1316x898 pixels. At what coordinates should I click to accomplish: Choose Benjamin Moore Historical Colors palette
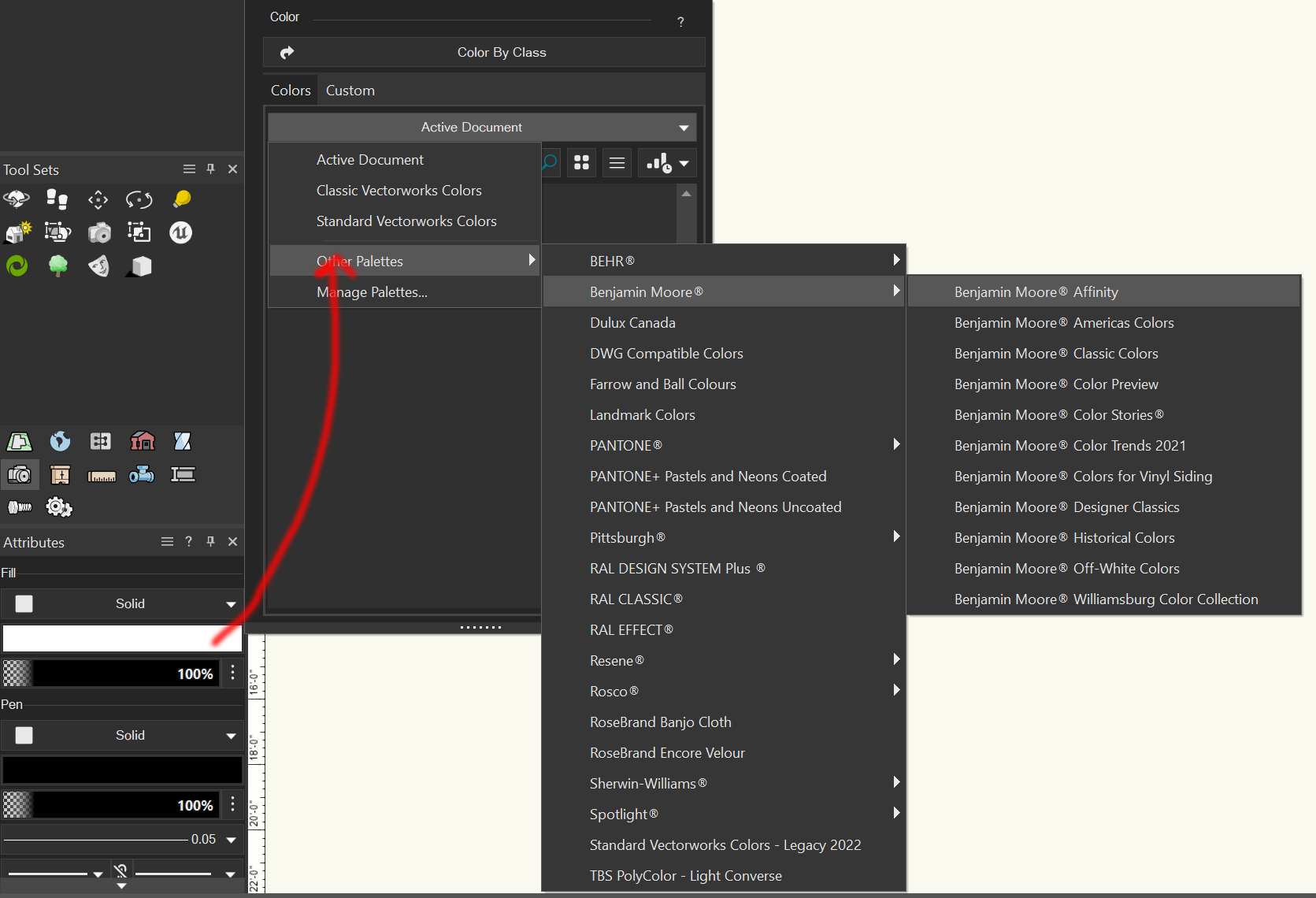[x=1064, y=538]
